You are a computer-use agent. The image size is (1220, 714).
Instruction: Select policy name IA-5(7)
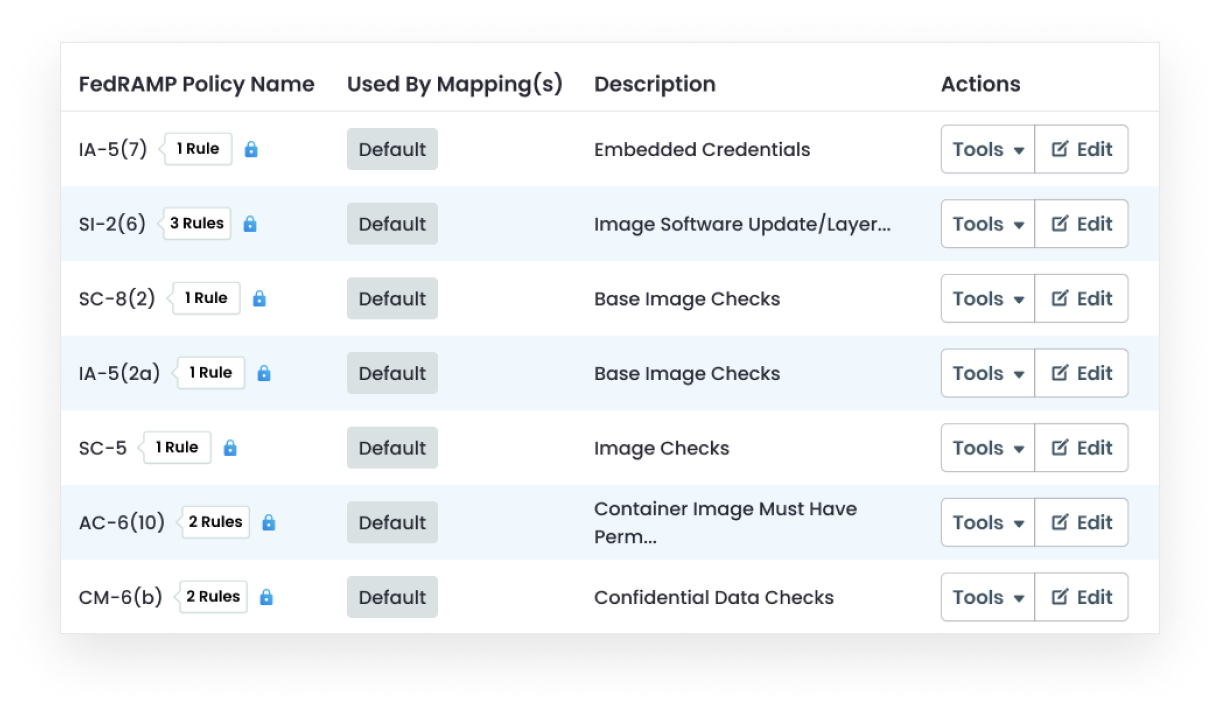pyautogui.click(x=113, y=149)
